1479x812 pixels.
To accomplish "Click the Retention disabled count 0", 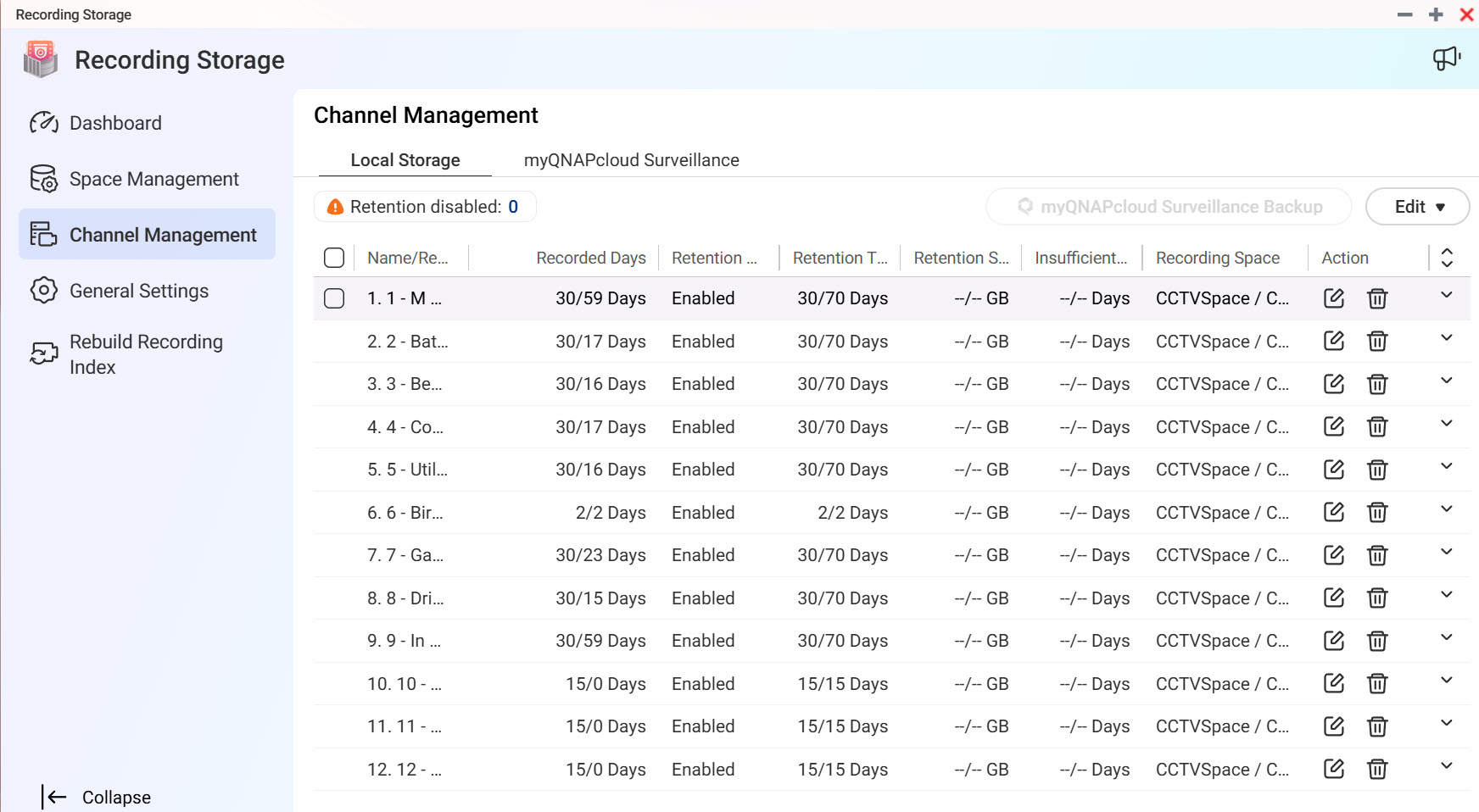I will click(513, 207).
